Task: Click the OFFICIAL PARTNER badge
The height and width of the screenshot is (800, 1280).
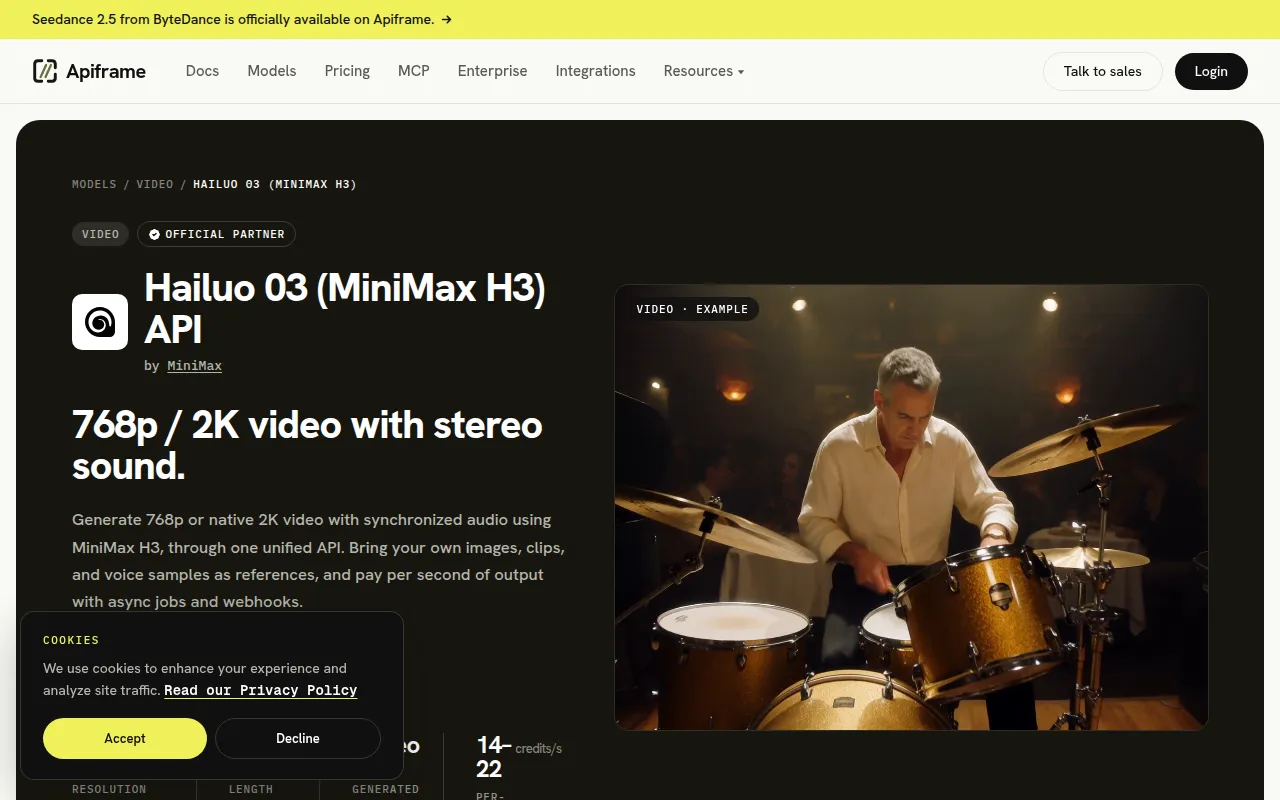Action: (217, 234)
